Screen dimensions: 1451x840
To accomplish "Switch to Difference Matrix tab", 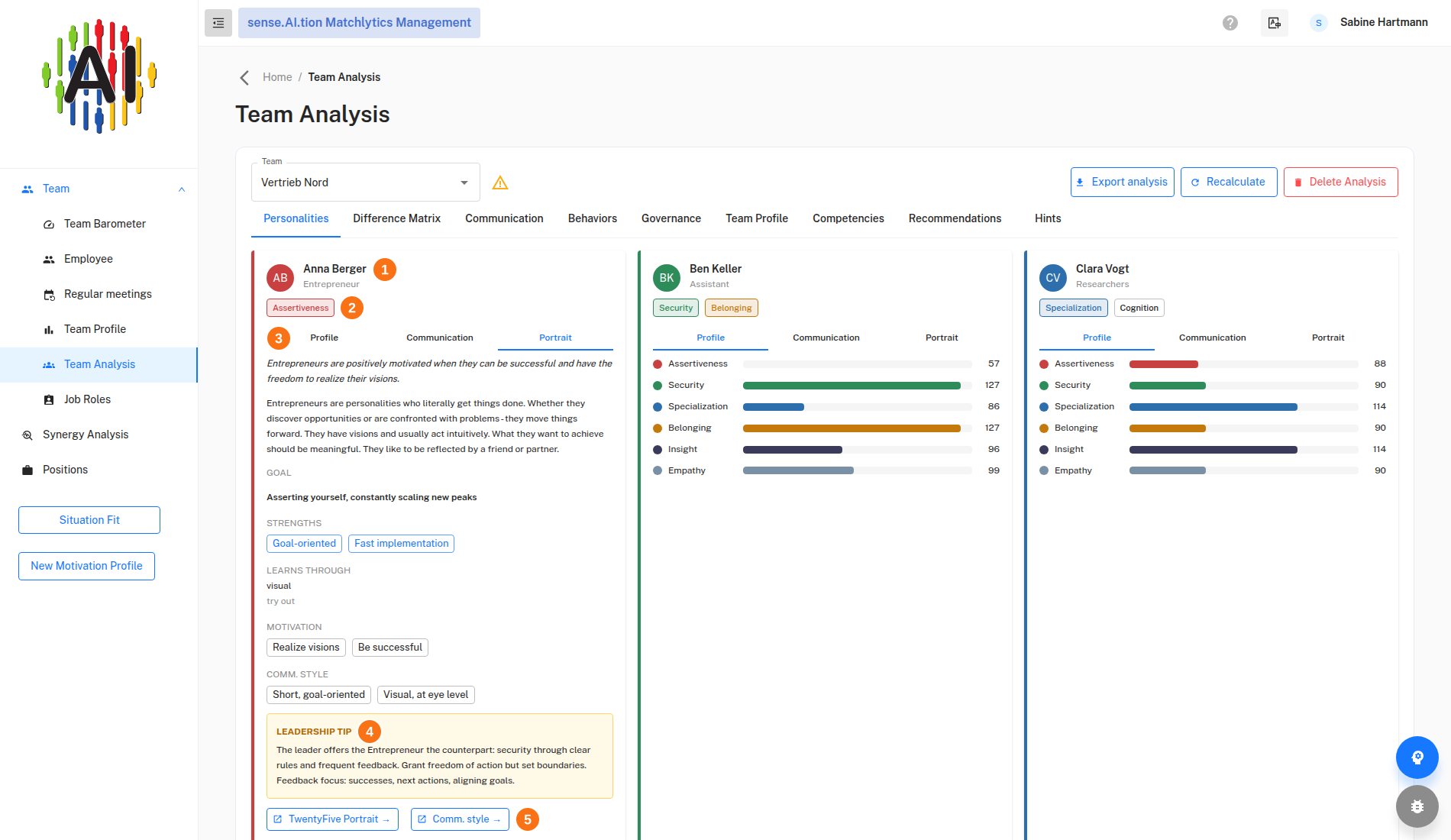I will point(397,218).
